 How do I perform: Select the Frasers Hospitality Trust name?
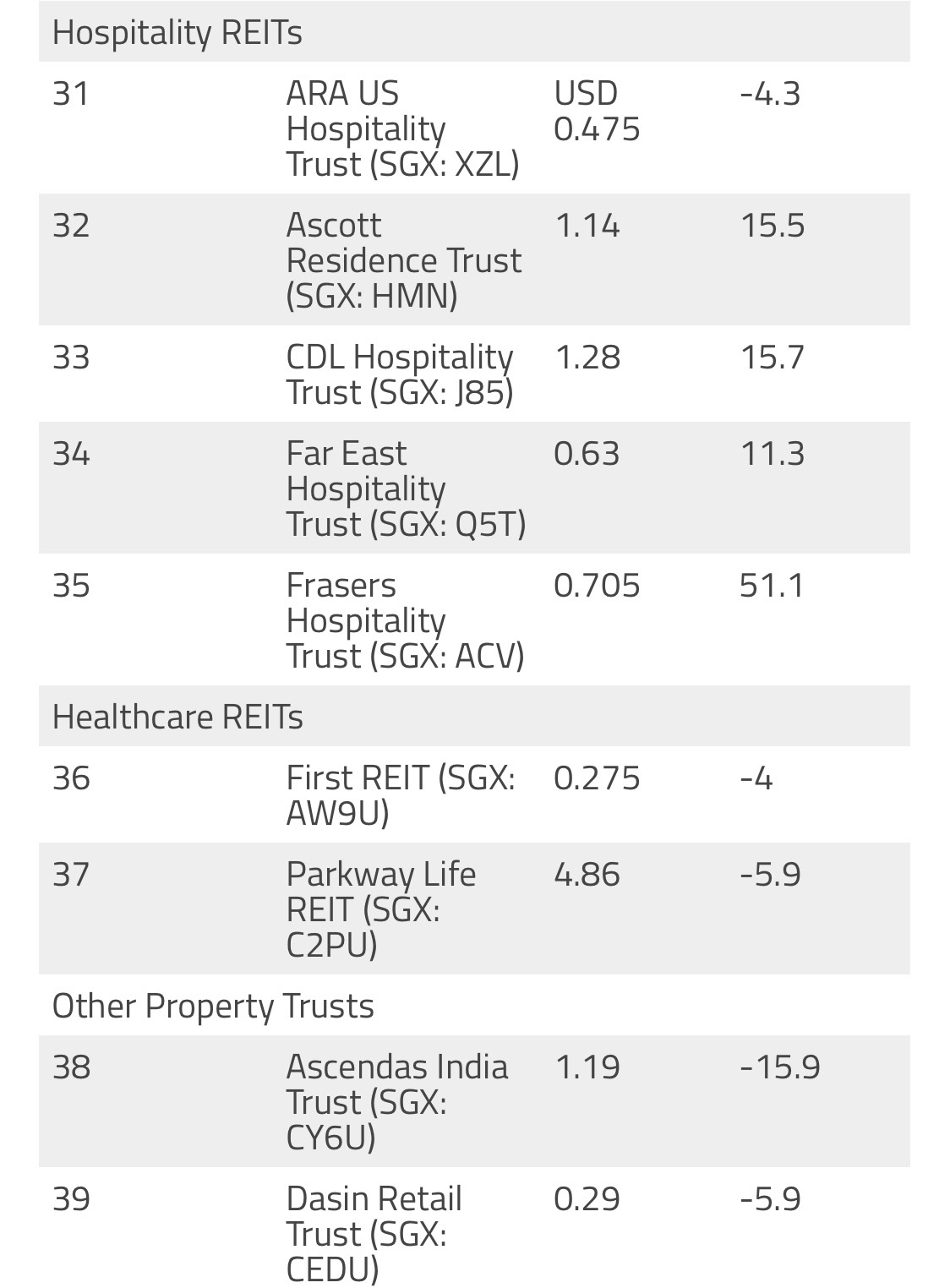(405, 620)
